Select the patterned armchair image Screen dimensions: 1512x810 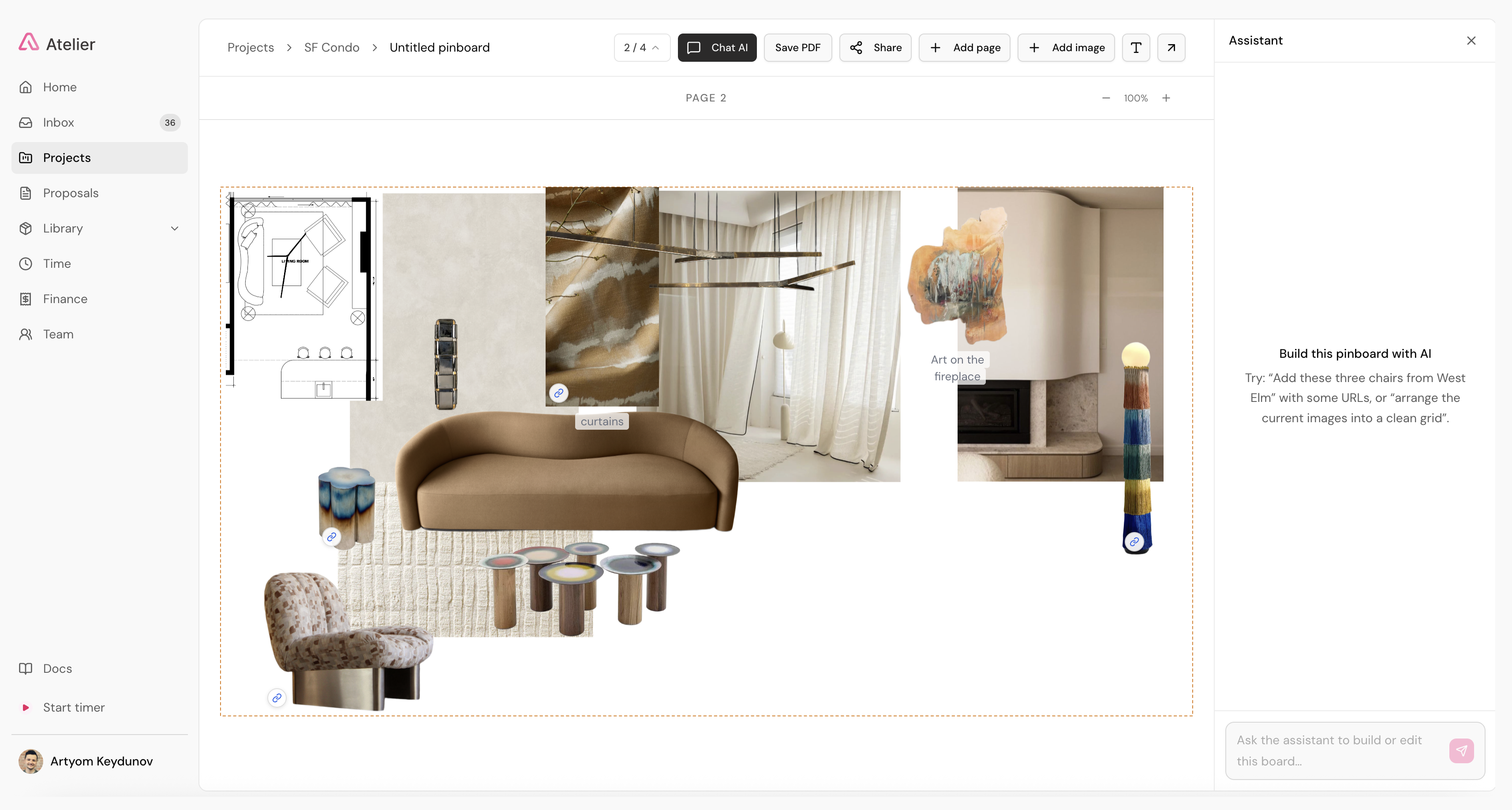click(x=348, y=641)
